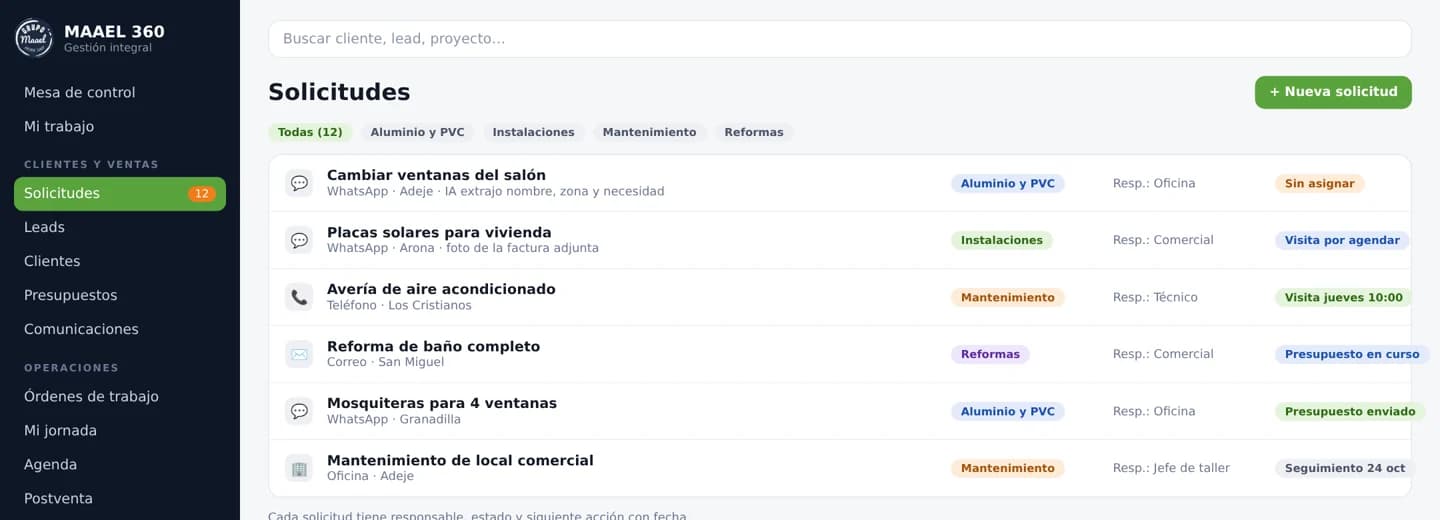
Task: Click chat icon for Mosquiteras para 4 ventanas
Action: tap(299, 411)
